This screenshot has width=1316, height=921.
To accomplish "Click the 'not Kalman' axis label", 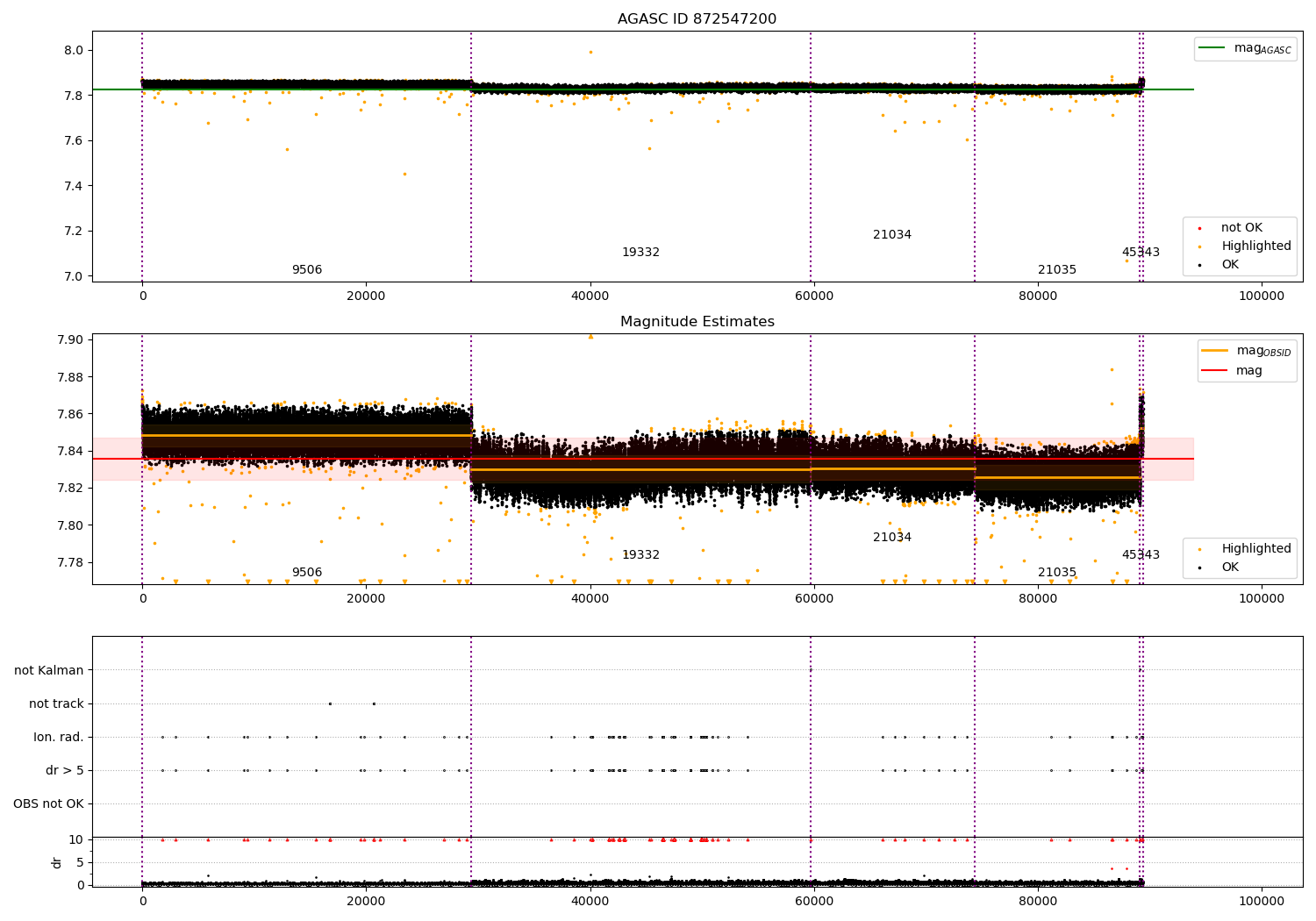I will coord(49,671).
